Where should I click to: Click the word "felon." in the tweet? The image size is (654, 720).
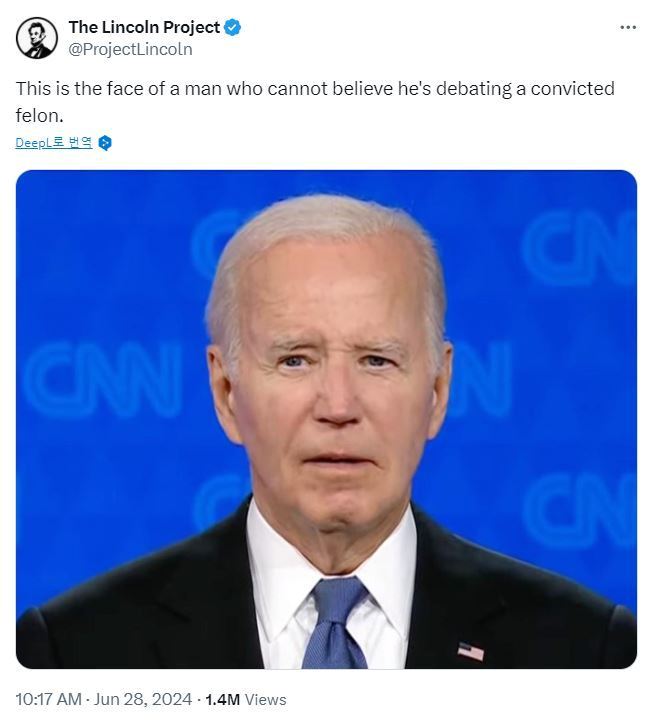point(40,115)
